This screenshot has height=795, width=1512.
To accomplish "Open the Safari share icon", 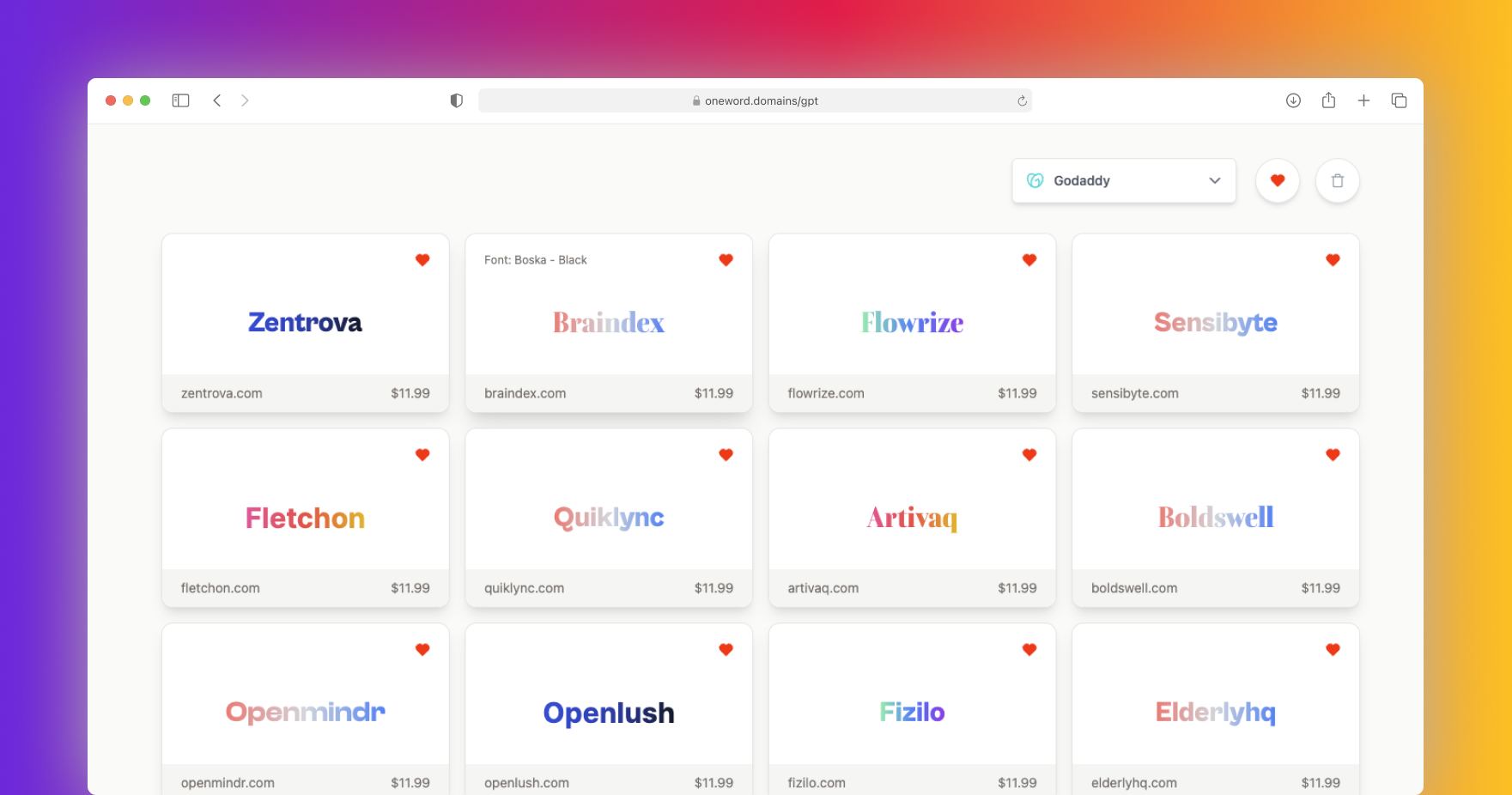I will point(1328,100).
